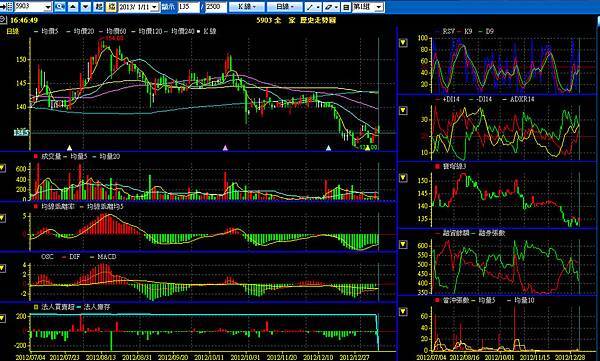The image size is (600, 361).
Task: Click the 均量10 legend in 當沖 panel
Action: click(524, 301)
